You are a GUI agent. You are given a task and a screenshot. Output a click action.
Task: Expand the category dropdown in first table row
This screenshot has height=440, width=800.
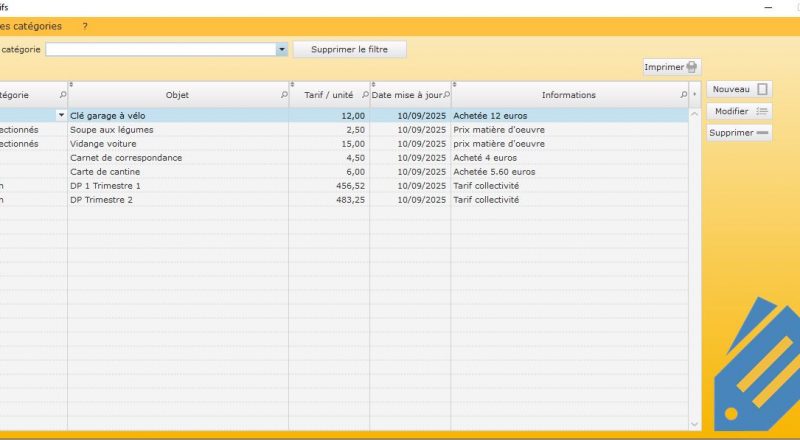click(62, 116)
